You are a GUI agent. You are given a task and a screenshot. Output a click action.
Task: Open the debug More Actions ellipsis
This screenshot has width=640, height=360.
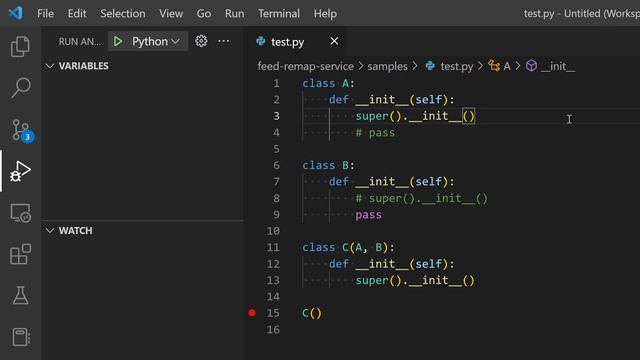coord(223,41)
